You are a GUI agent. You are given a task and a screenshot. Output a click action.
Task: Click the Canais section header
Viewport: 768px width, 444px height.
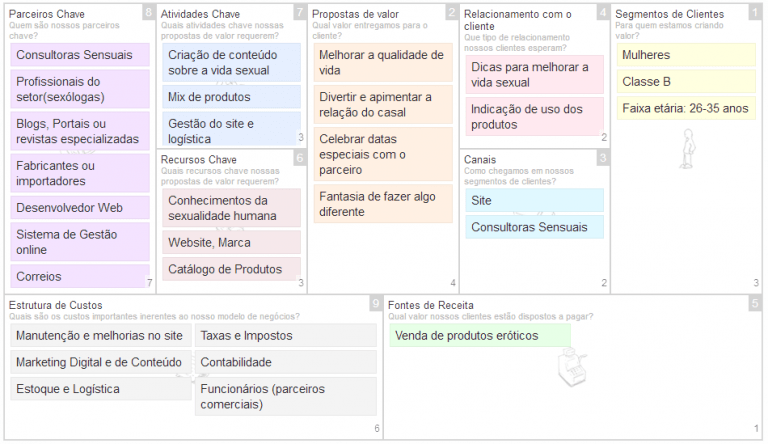(x=480, y=160)
